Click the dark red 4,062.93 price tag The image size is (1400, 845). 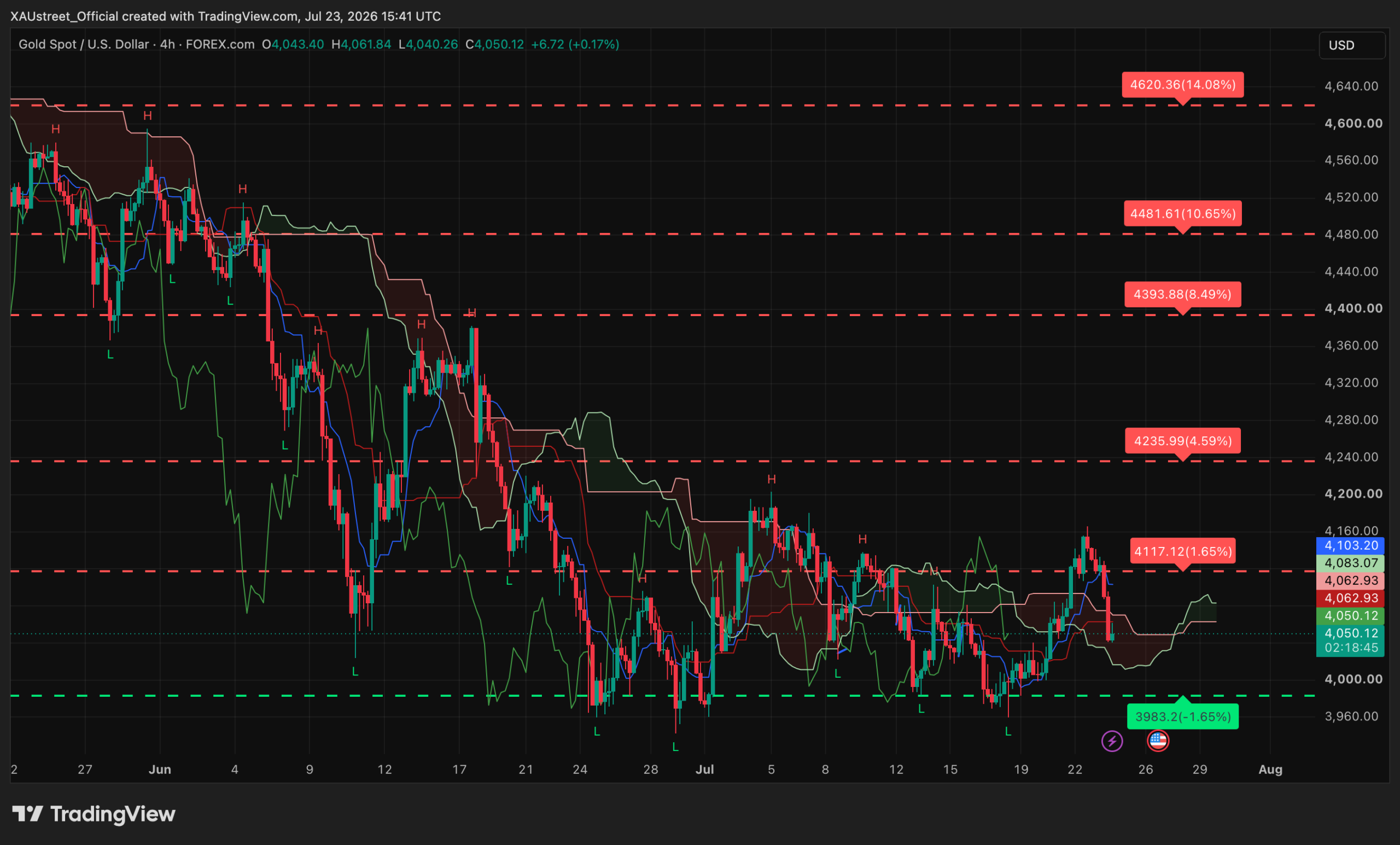click(1350, 598)
